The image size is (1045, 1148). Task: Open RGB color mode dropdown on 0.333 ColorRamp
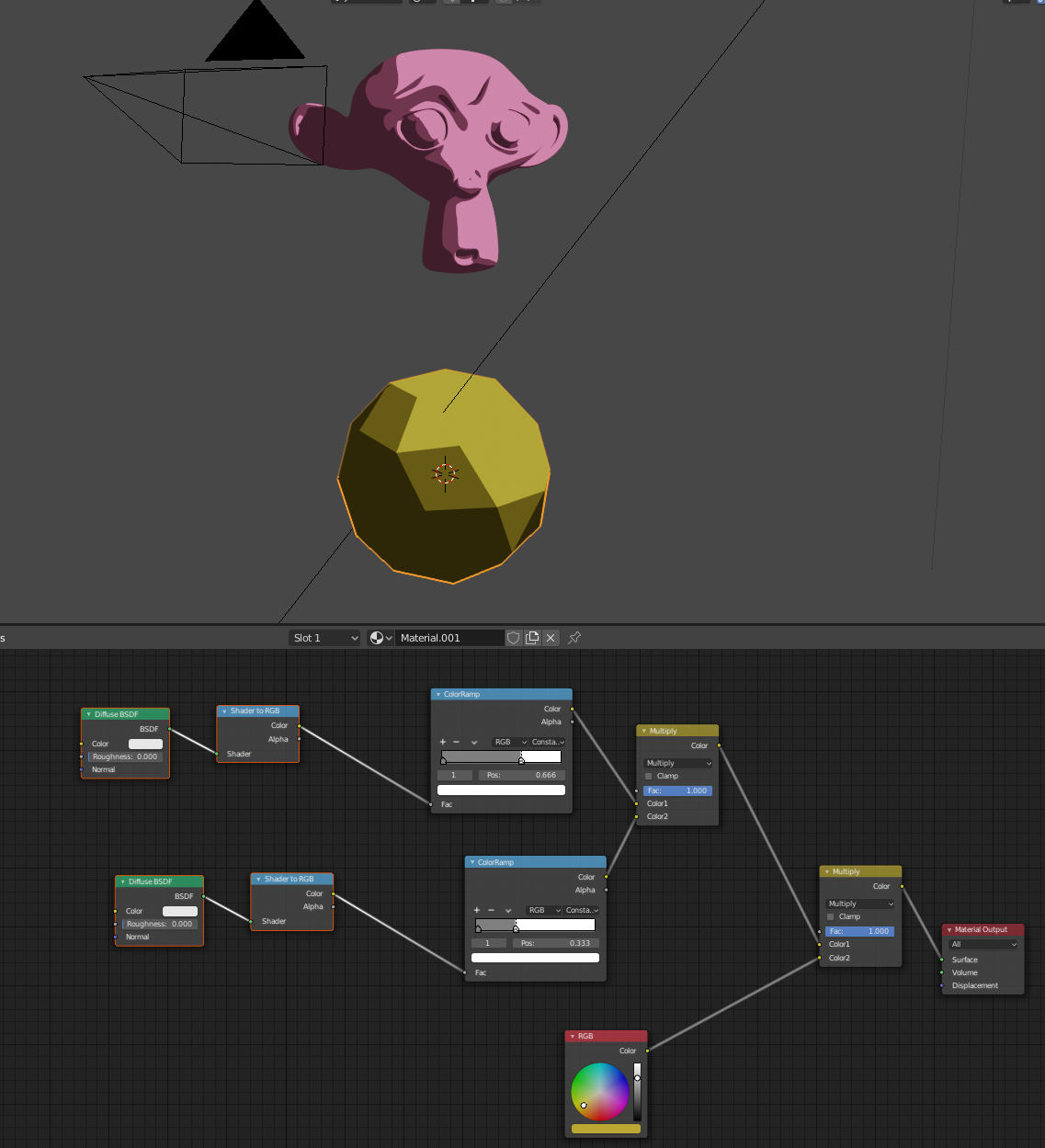point(544,910)
